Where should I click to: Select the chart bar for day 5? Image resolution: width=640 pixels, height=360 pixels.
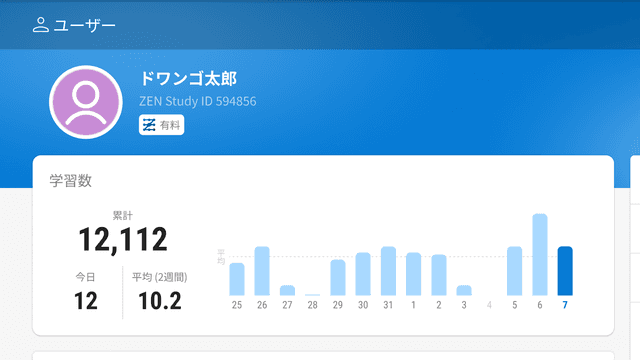tap(515, 271)
